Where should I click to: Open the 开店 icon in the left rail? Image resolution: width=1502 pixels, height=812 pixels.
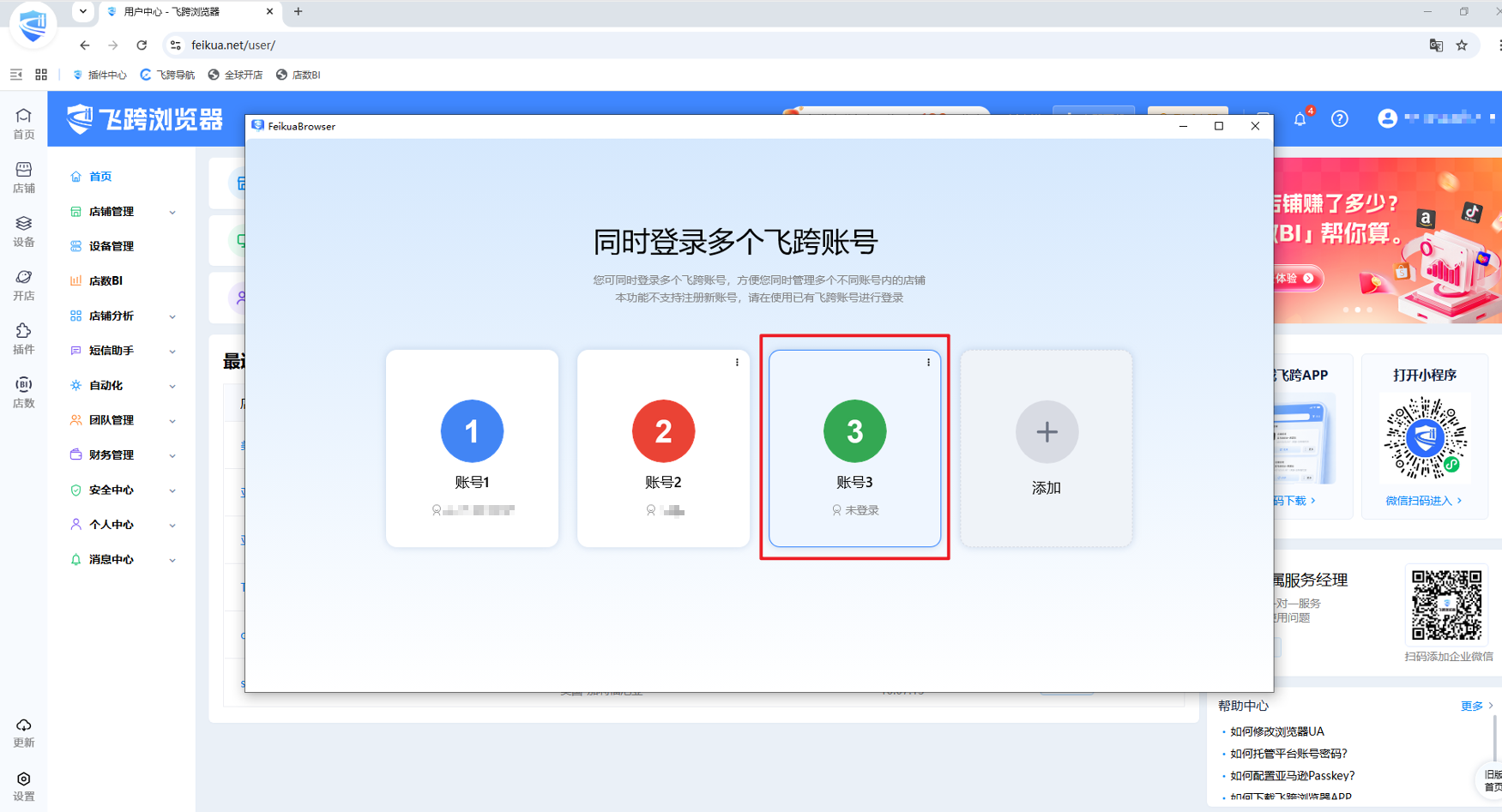[24, 286]
